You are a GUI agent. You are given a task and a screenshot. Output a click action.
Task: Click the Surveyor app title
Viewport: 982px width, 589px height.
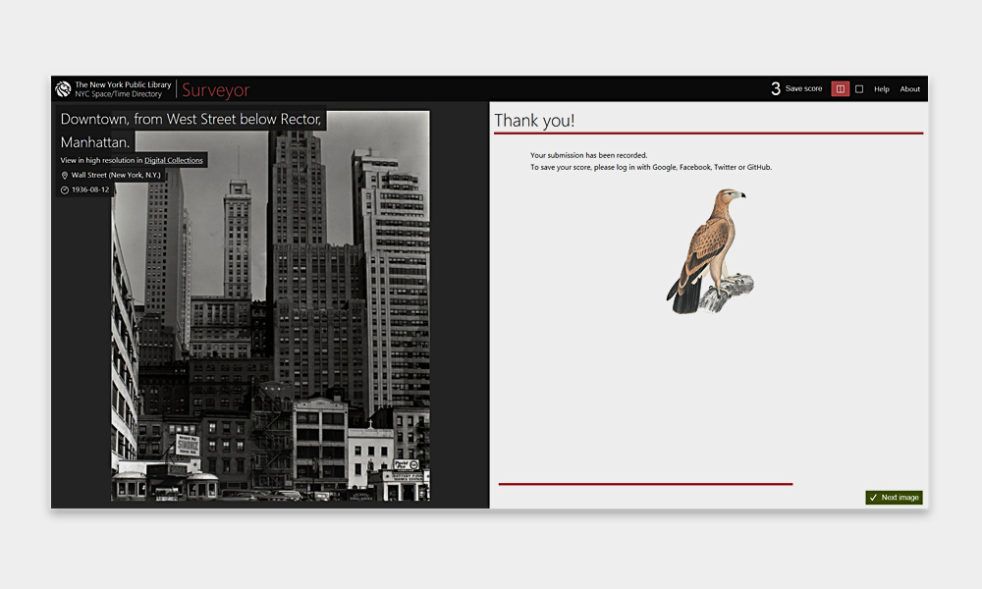tap(215, 90)
